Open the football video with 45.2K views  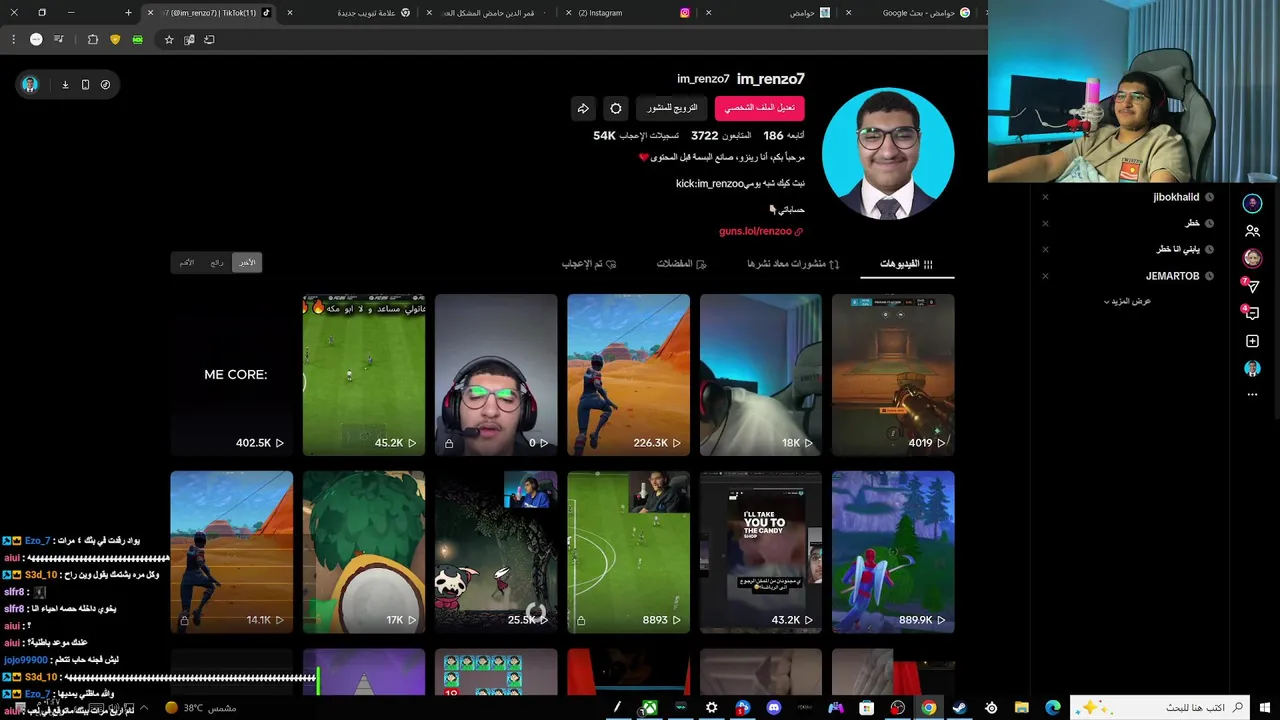[x=364, y=375]
